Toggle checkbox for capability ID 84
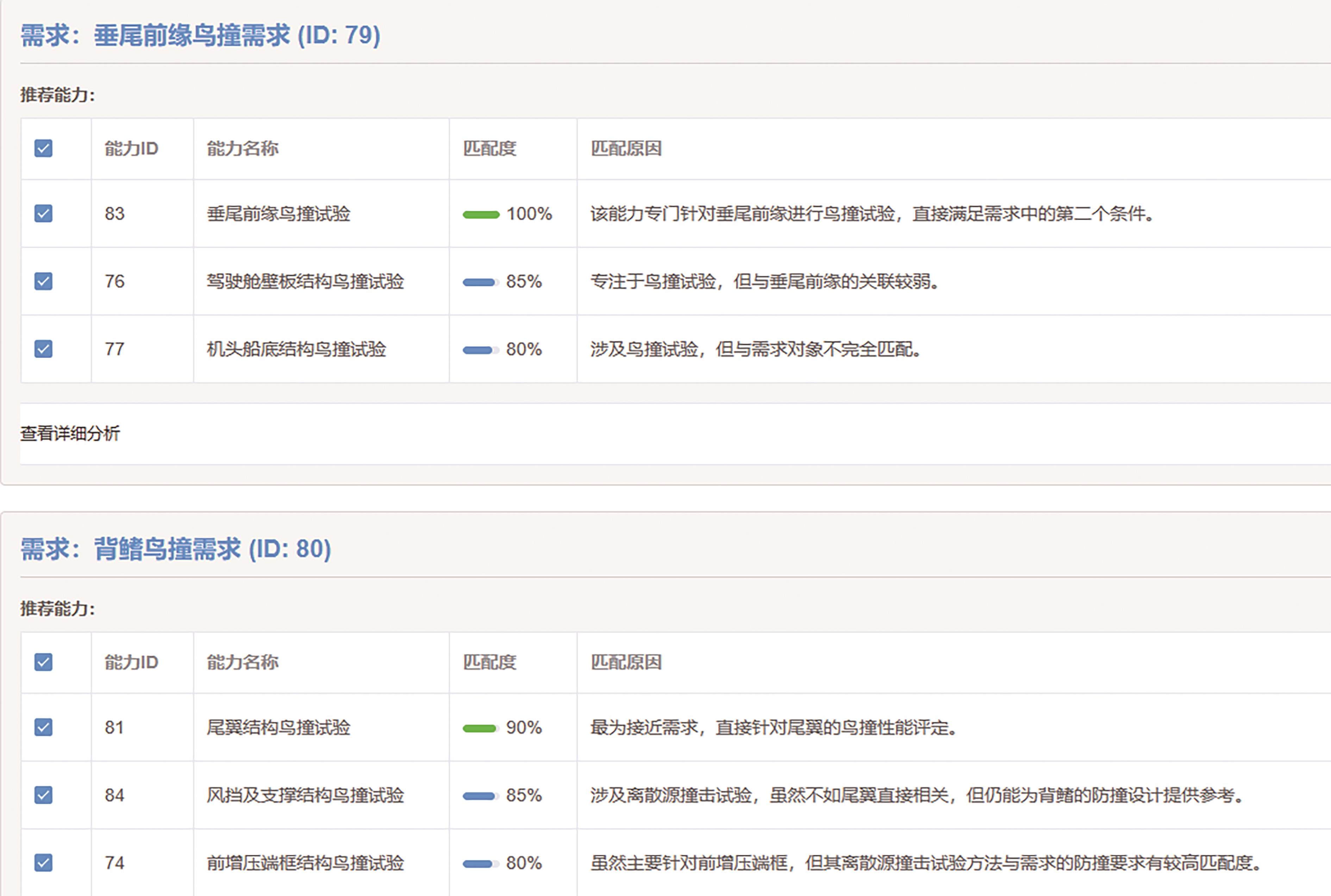 click(x=43, y=795)
